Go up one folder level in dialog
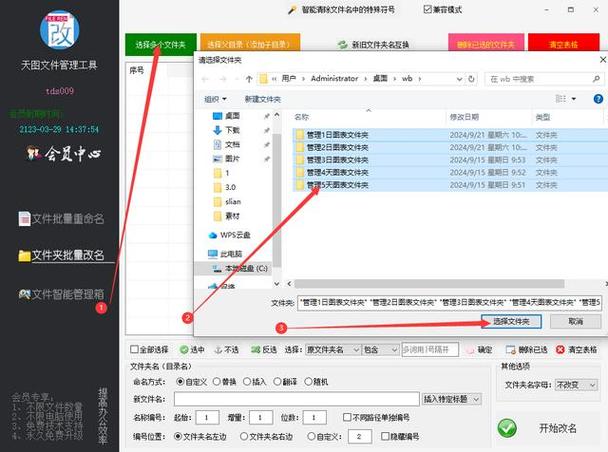This screenshot has height=452, width=608. (249, 79)
